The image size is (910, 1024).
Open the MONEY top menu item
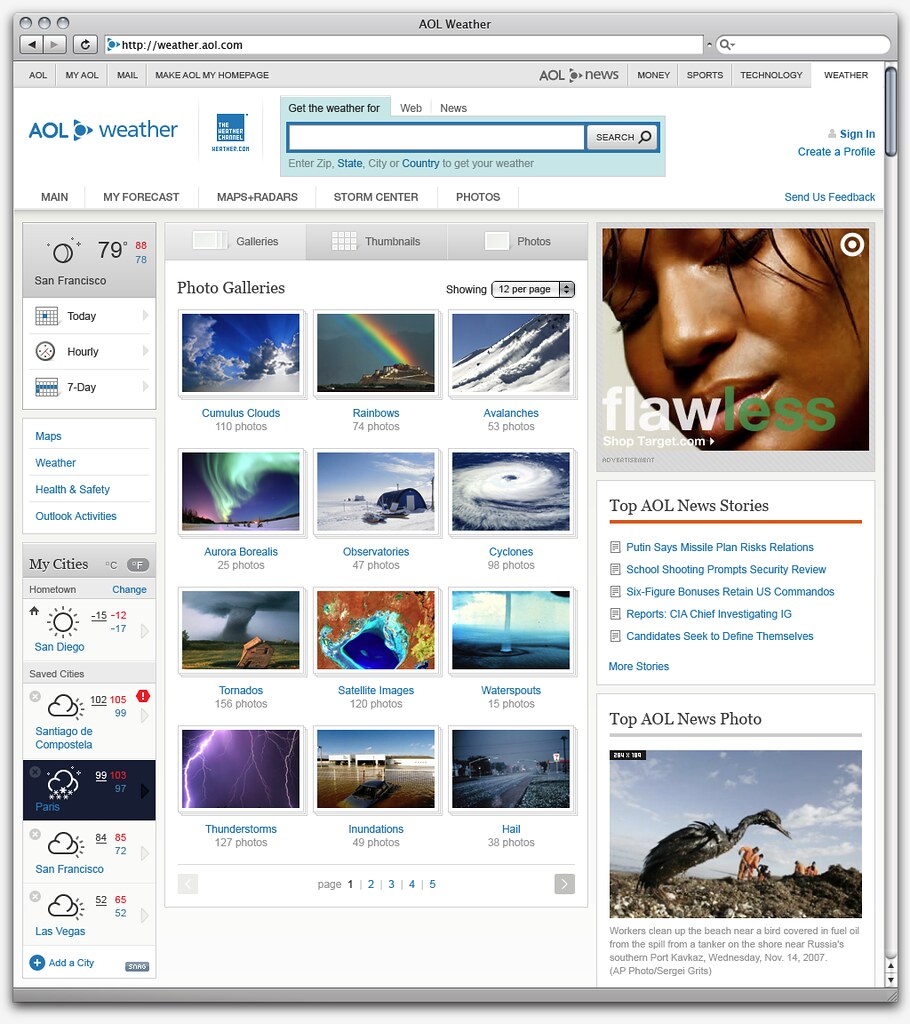point(653,75)
